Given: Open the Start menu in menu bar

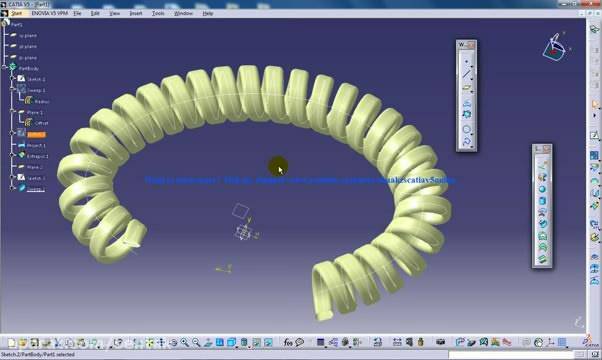Looking at the screenshot, I should point(16,13).
